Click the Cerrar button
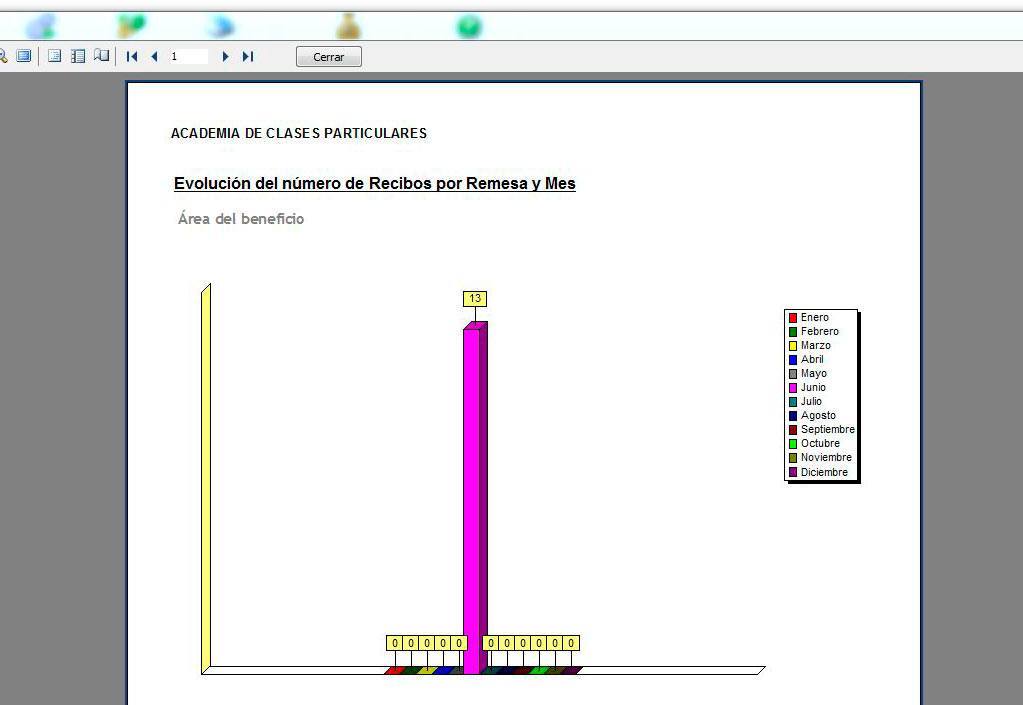 tap(328, 57)
